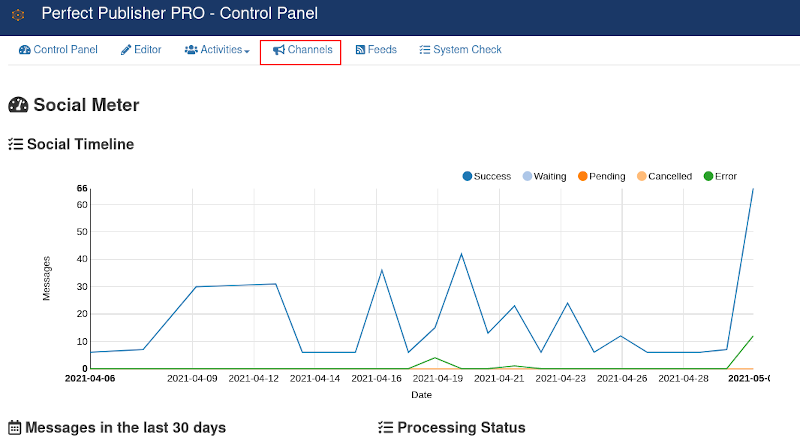Click the Error line bump near 2021-04-19
The height and width of the screenshot is (447, 800).
435,358
